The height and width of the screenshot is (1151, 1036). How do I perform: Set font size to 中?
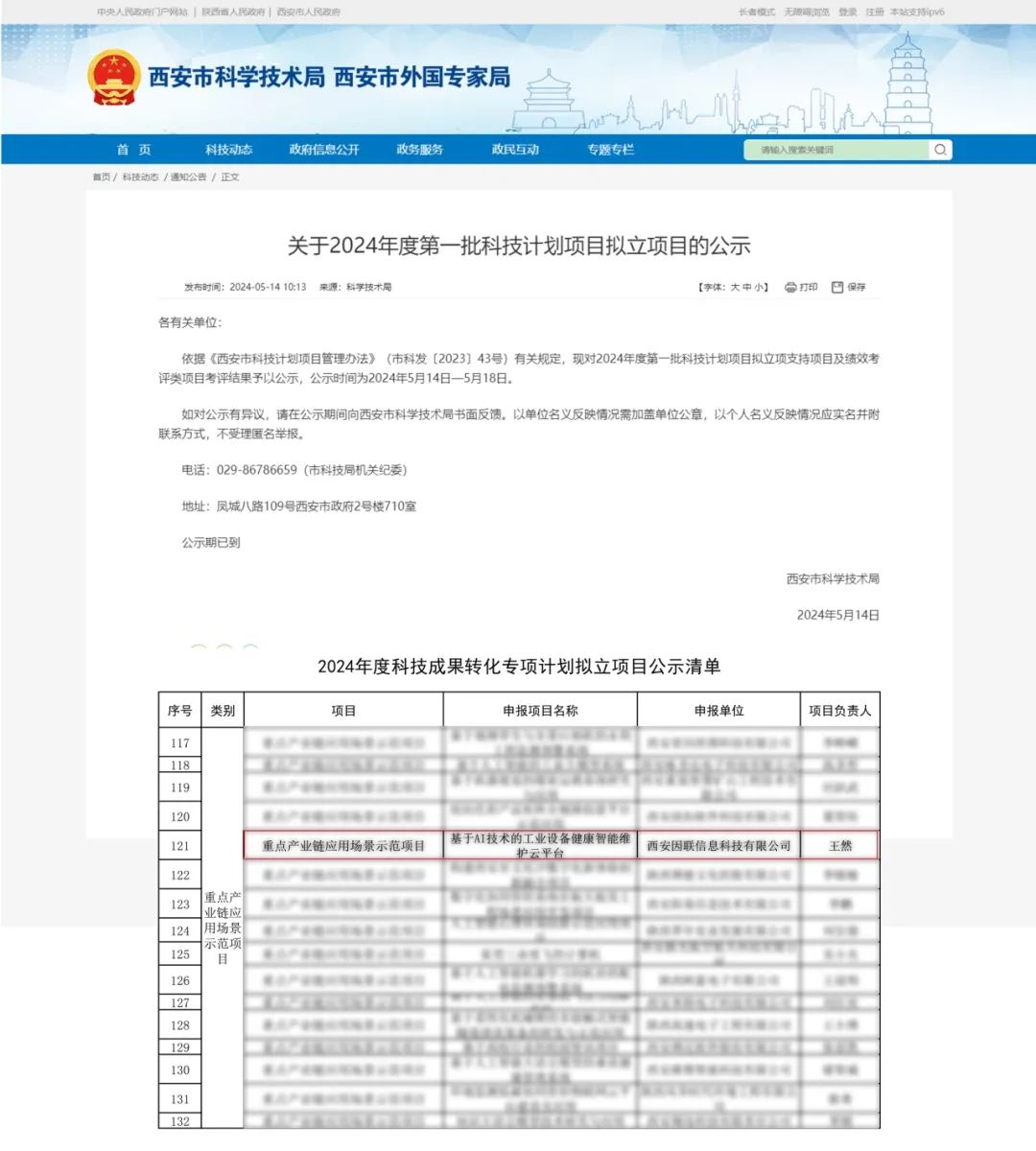click(x=747, y=287)
